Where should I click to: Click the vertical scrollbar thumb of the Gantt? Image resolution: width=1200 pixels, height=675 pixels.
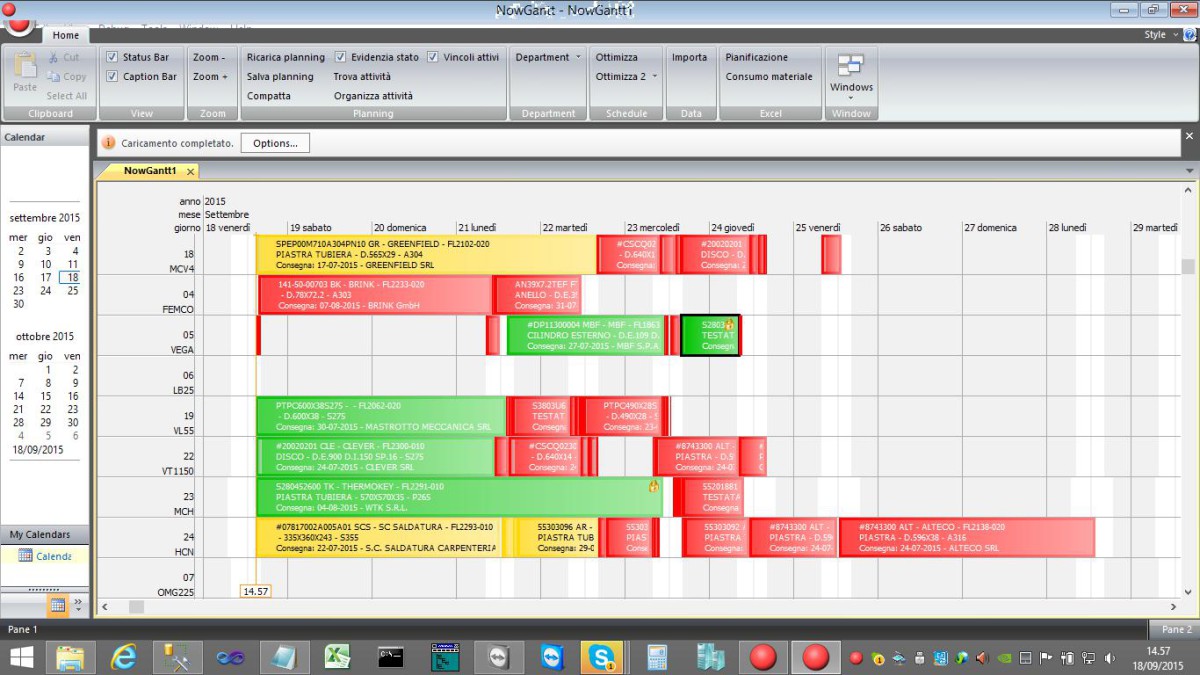point(1188,266)
